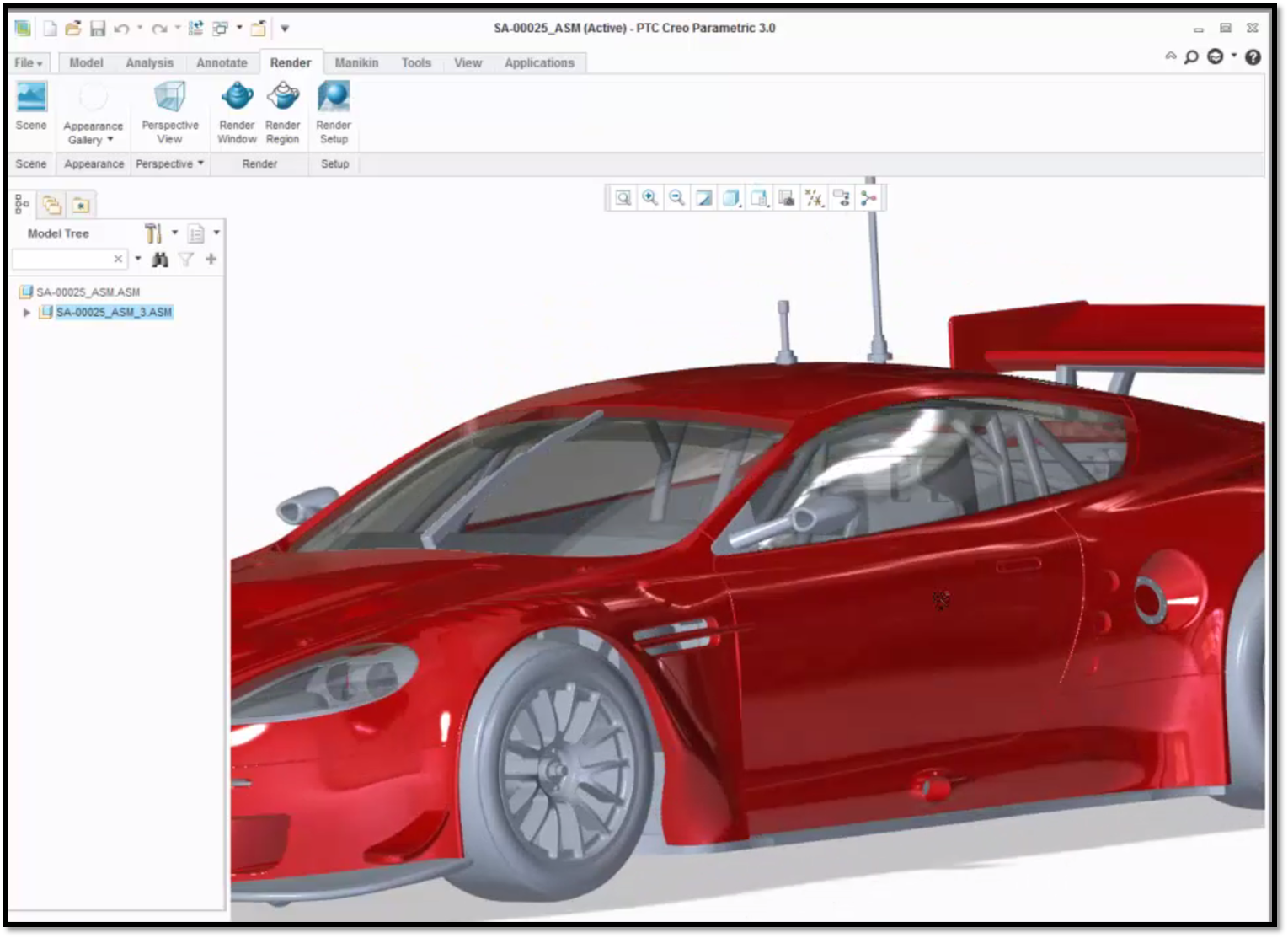Clear the Model Tree search field
This screenshot has height=938, width=1288.
tap(119, 259)
